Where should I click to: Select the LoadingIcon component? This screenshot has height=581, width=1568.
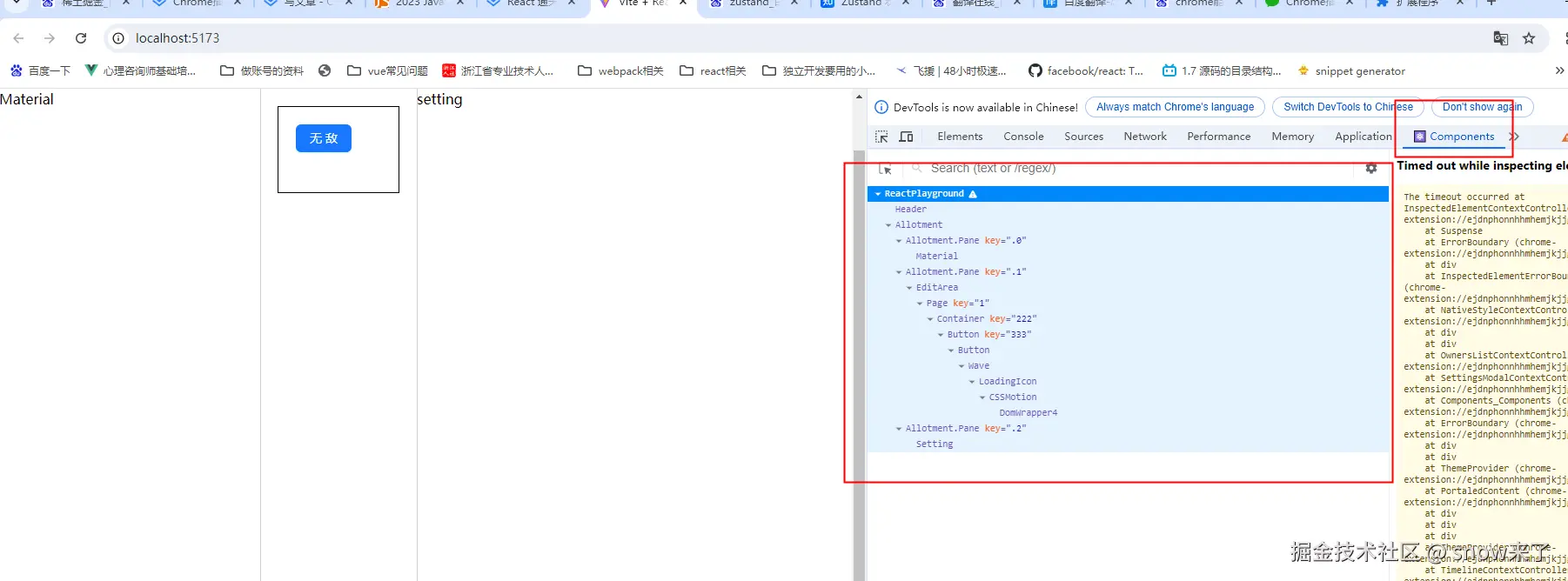point(1008,382)
